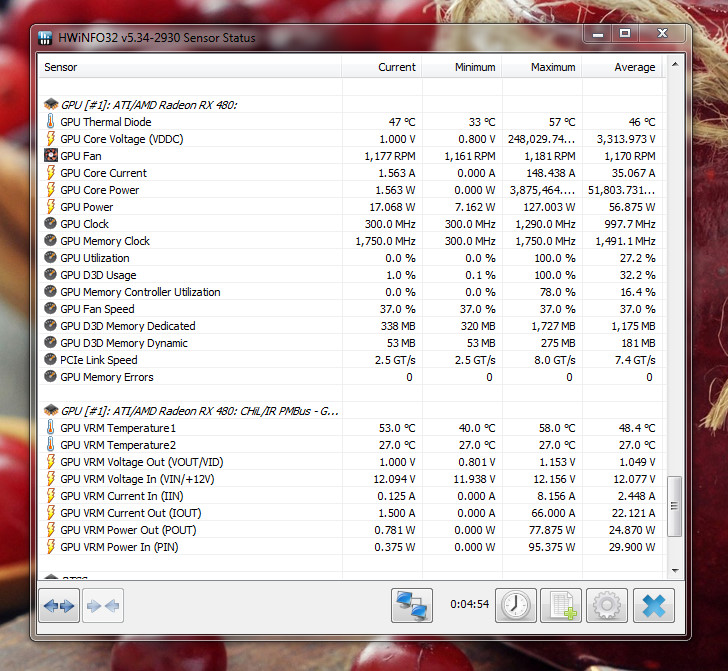Open sensor settings gear button
This screenshot has width=728, height=671.
[606, 605]
